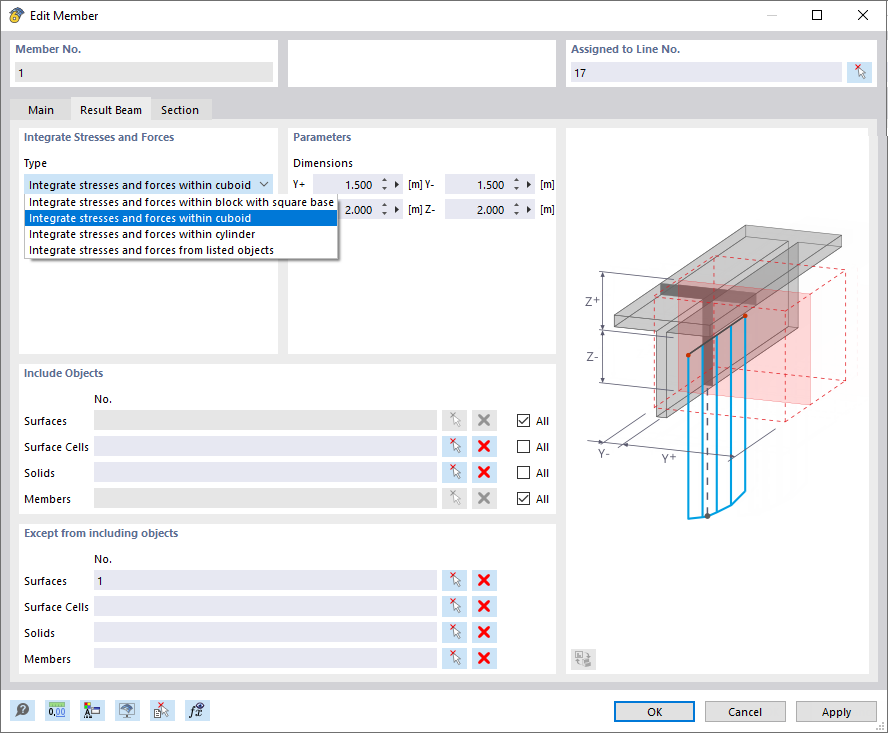This screenshot has width=888, height=733.
Task: Open the graphic view settings
Action: (x=127, y=710)
